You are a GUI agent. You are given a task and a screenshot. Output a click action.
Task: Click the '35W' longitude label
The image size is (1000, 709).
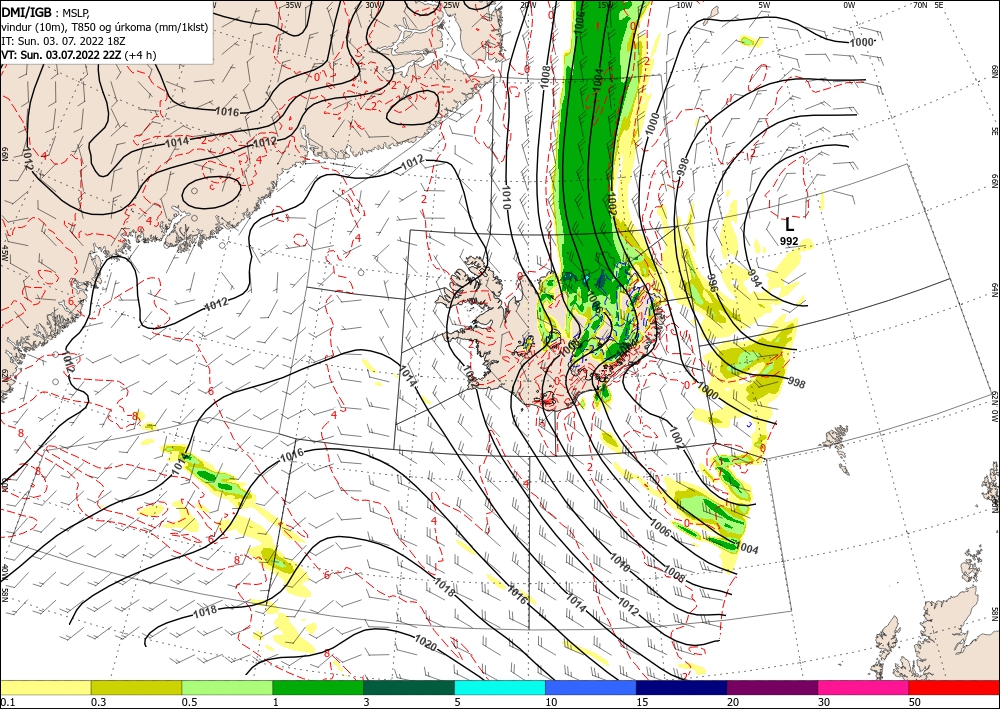coord(293,5)
